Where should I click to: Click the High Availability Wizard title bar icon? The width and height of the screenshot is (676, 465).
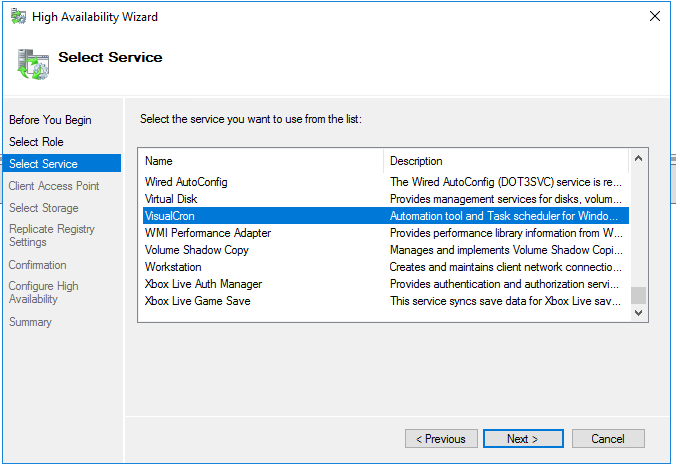click(x=18, y=17)
